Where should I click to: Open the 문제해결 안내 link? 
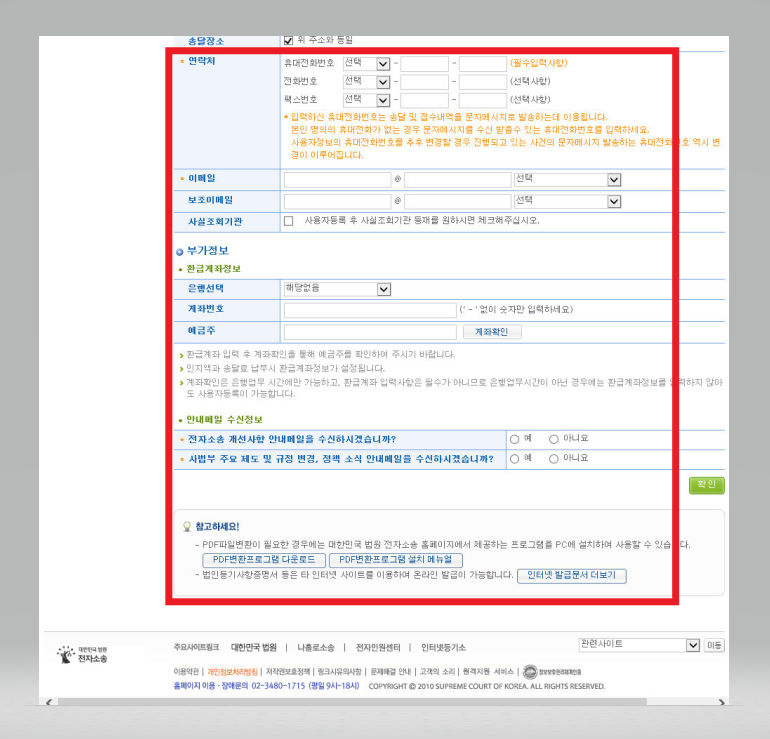pos(390,671)
